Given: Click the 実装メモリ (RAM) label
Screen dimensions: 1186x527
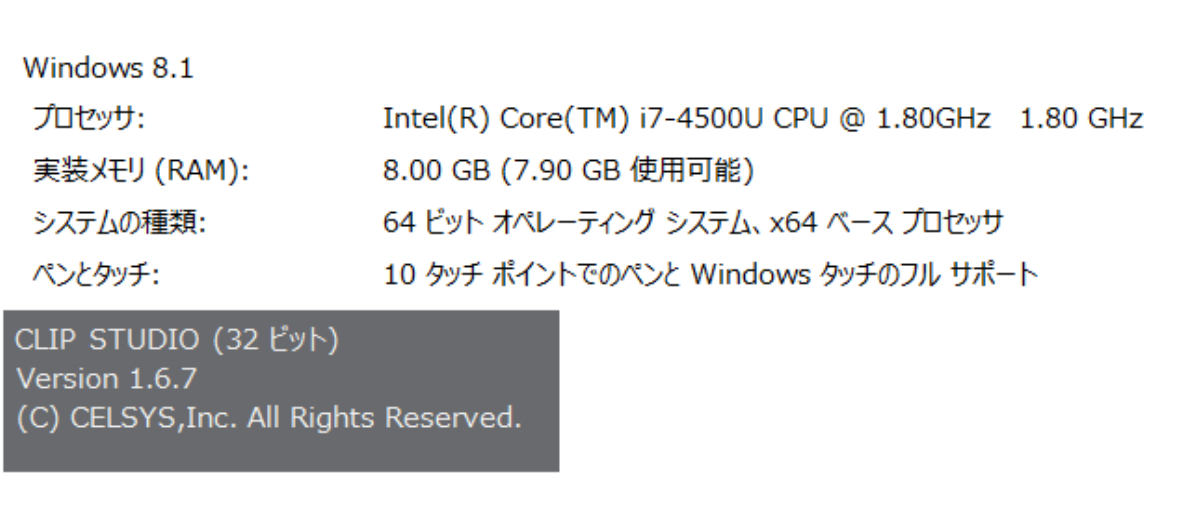Looking at the screenshot, I should coord(141,172).
